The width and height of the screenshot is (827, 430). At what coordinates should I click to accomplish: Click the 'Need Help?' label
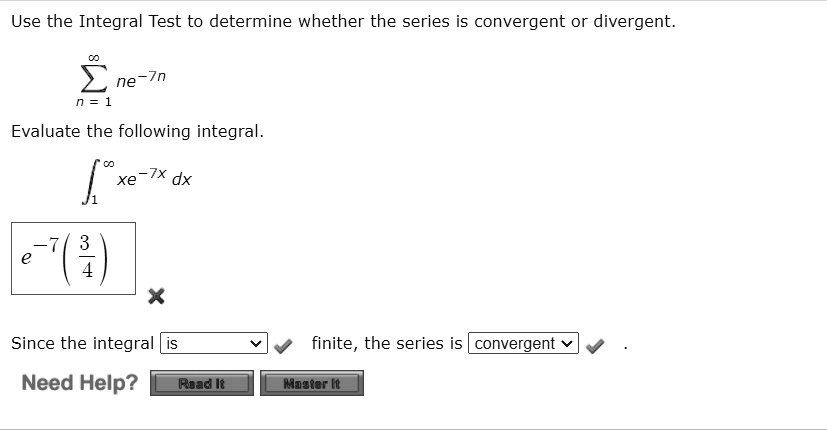pyautogui.click(x=80, y=383)
